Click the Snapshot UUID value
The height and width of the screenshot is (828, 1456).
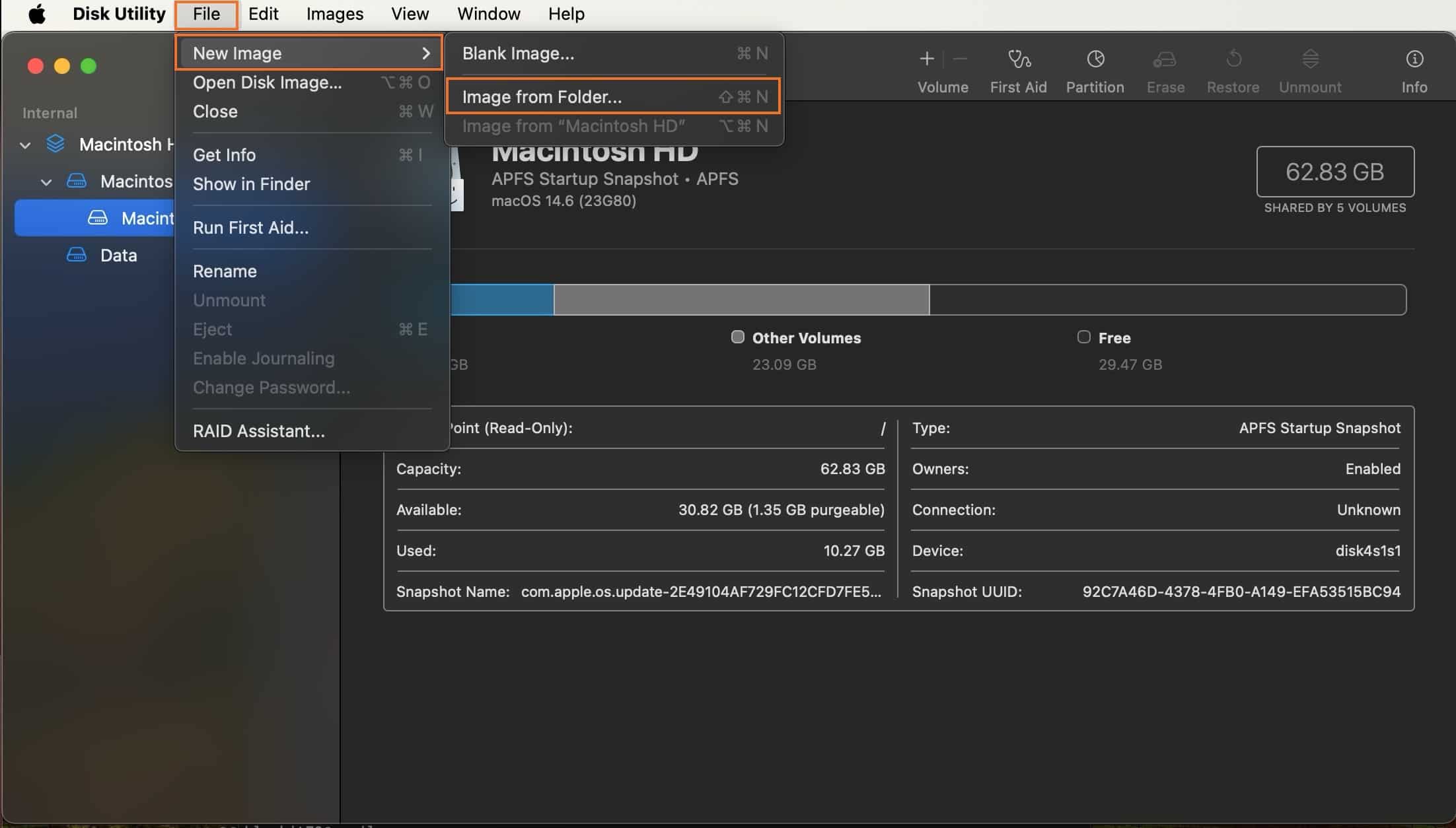coord(1241,592)
